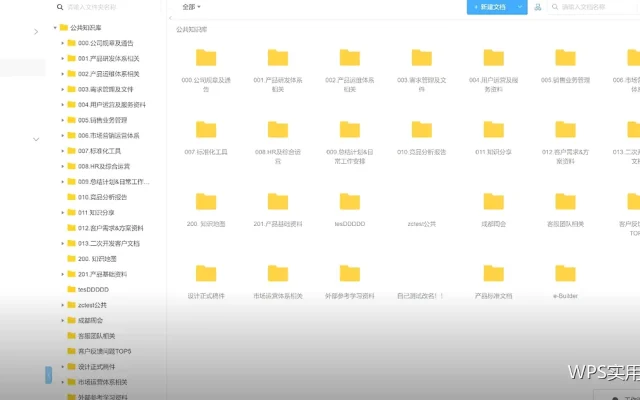The image size is (640, 400).
Task: Select 成都周会 in the tree
Action: point(90,320)
